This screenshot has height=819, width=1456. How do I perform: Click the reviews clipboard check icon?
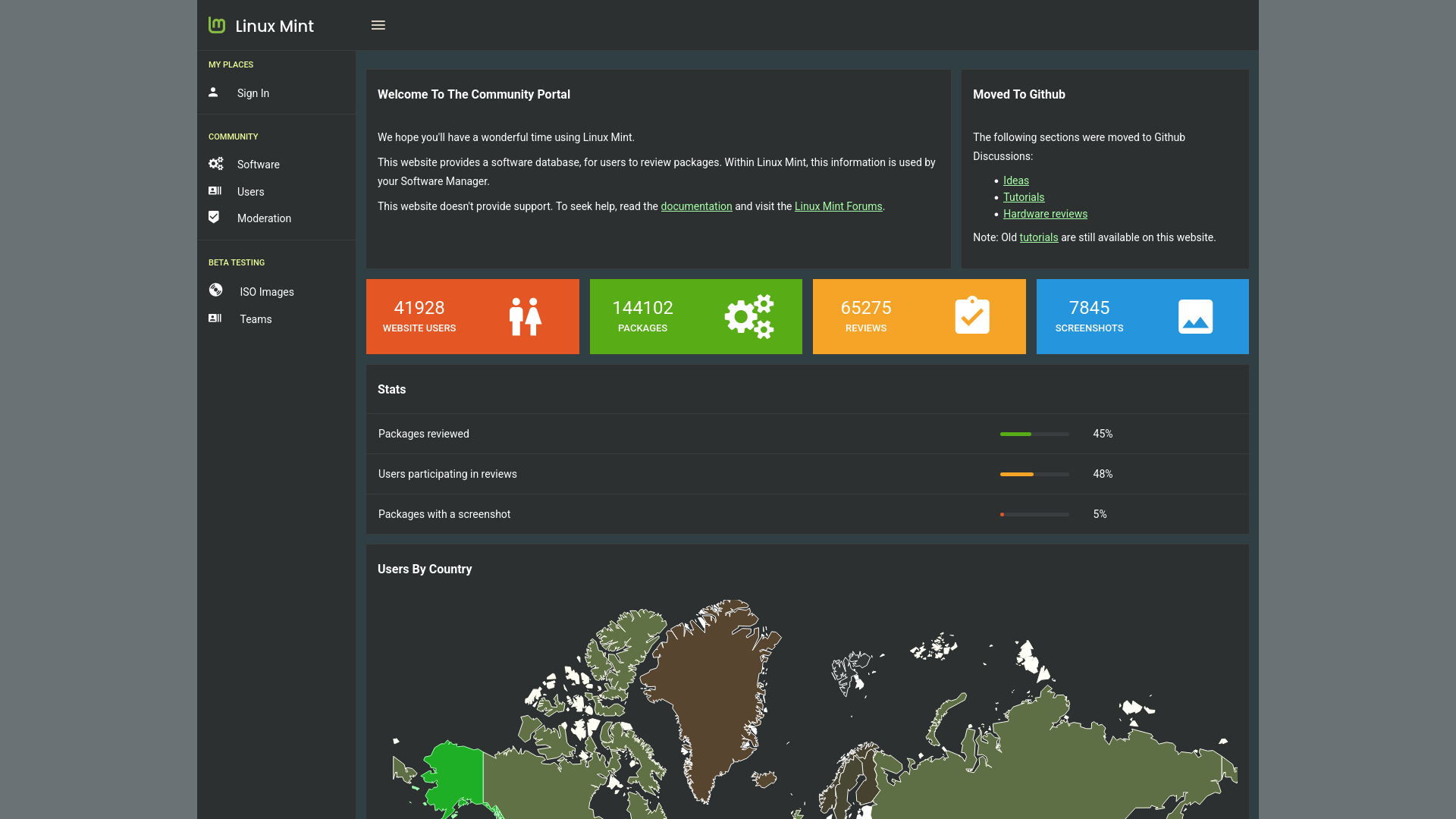[972, 315]
